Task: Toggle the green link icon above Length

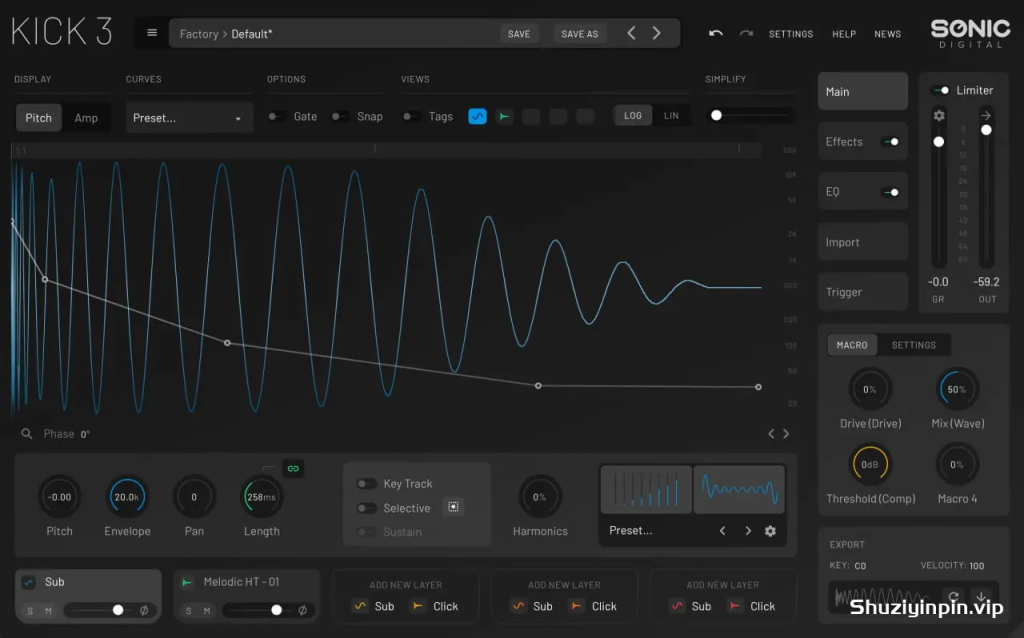Action: [293, 468]
